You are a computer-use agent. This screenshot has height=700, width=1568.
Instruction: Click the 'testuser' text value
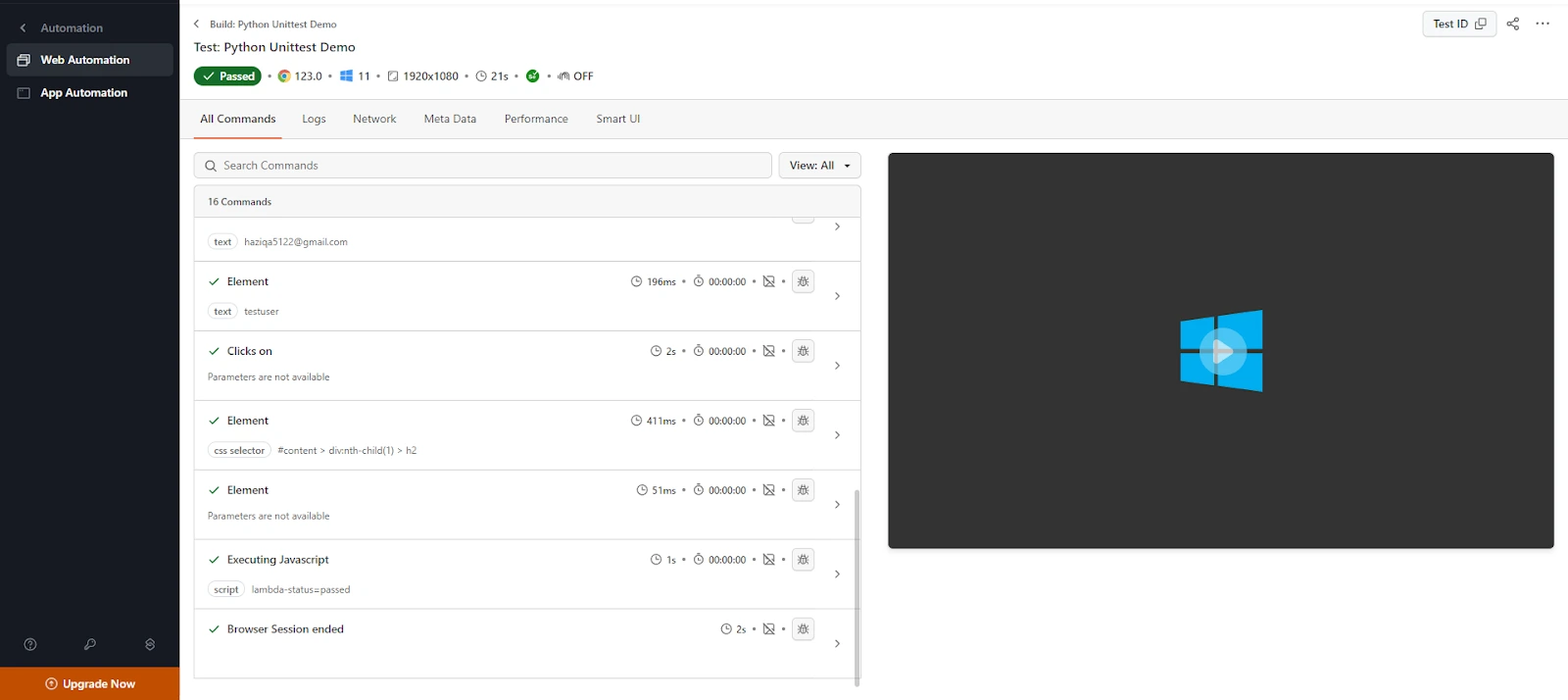[x=262, y=312]
